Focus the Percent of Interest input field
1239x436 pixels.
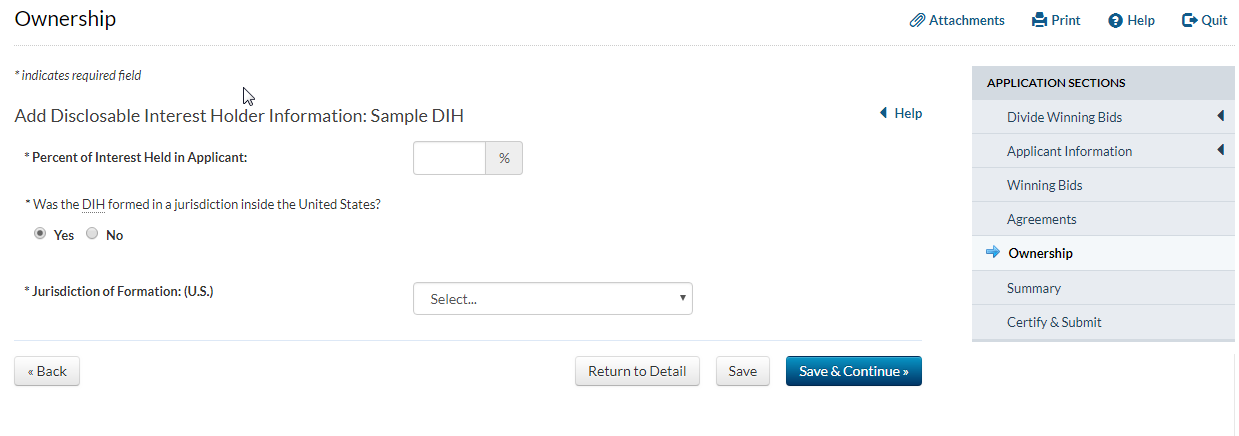point(449,158)
